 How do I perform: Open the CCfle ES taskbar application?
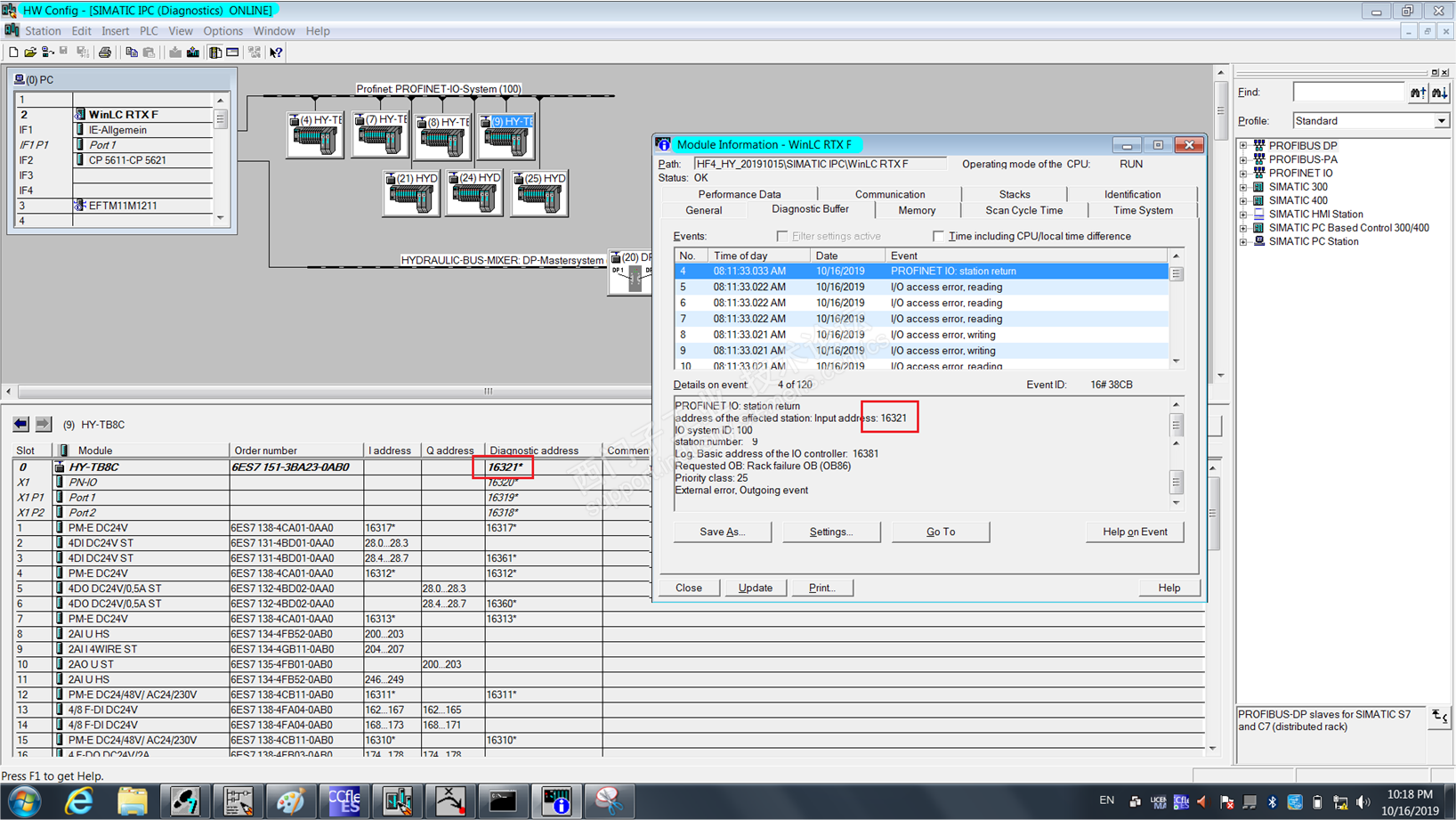coord(344,801)
